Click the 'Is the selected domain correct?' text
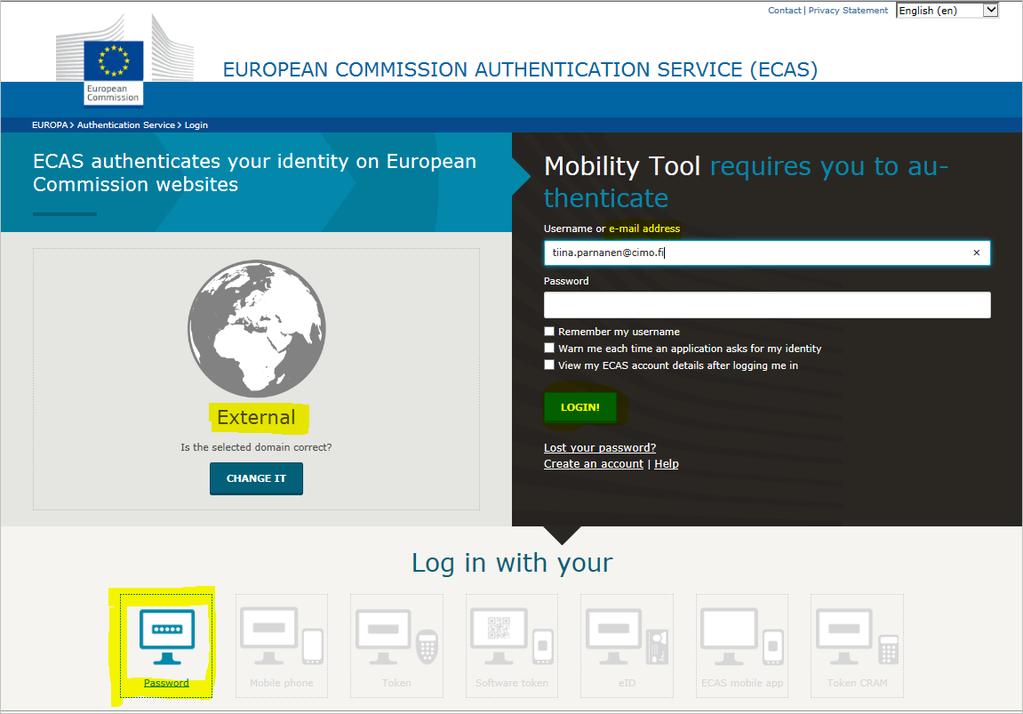The height and width of the screenshot is (714, 1023). 256,448
